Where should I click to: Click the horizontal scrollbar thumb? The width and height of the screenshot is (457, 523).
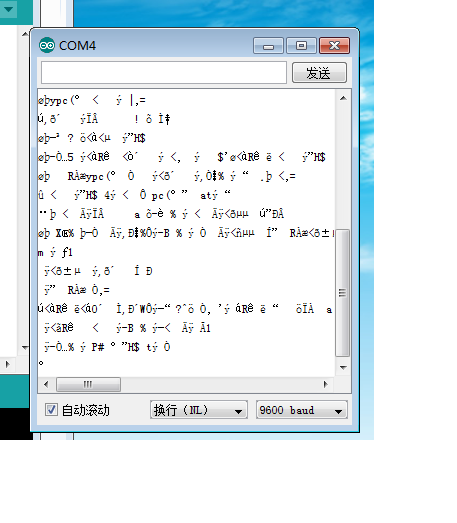pyautogui.click(x=88, y=384)
